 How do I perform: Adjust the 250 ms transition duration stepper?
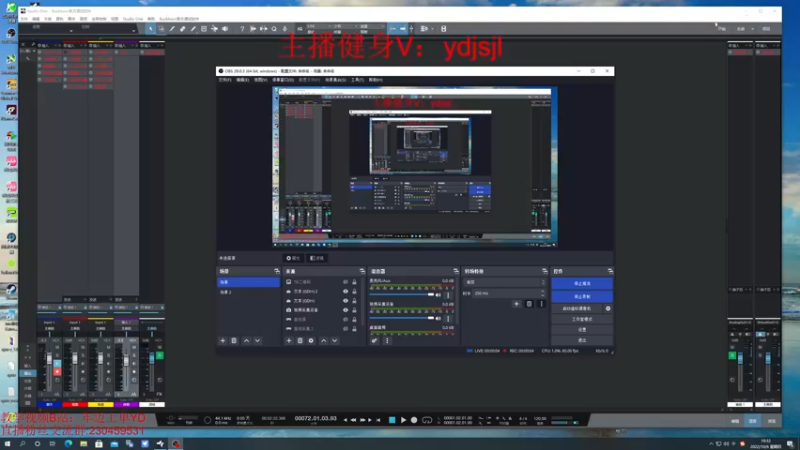click(543, 293)
